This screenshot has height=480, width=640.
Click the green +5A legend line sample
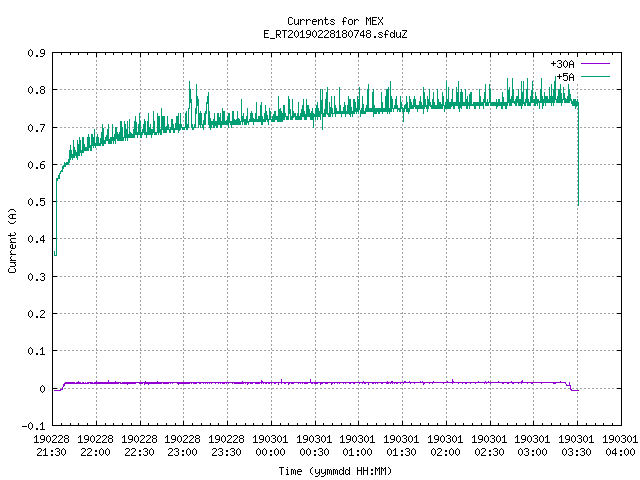(x=595, y=76)
